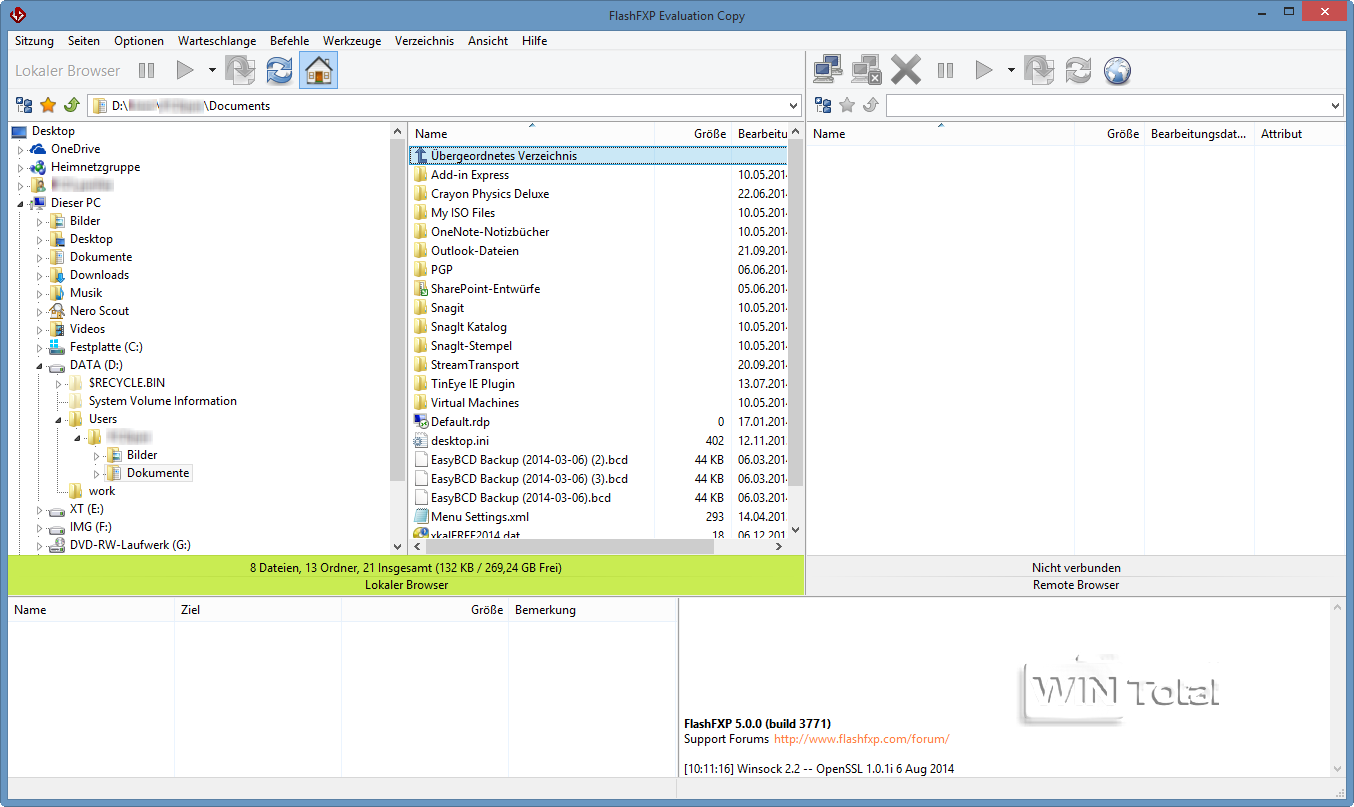The height and width of the screenshot is (807, 1354).
Task: Open the remote path combo box dropdown
Action: click(x=1336, y=105)
